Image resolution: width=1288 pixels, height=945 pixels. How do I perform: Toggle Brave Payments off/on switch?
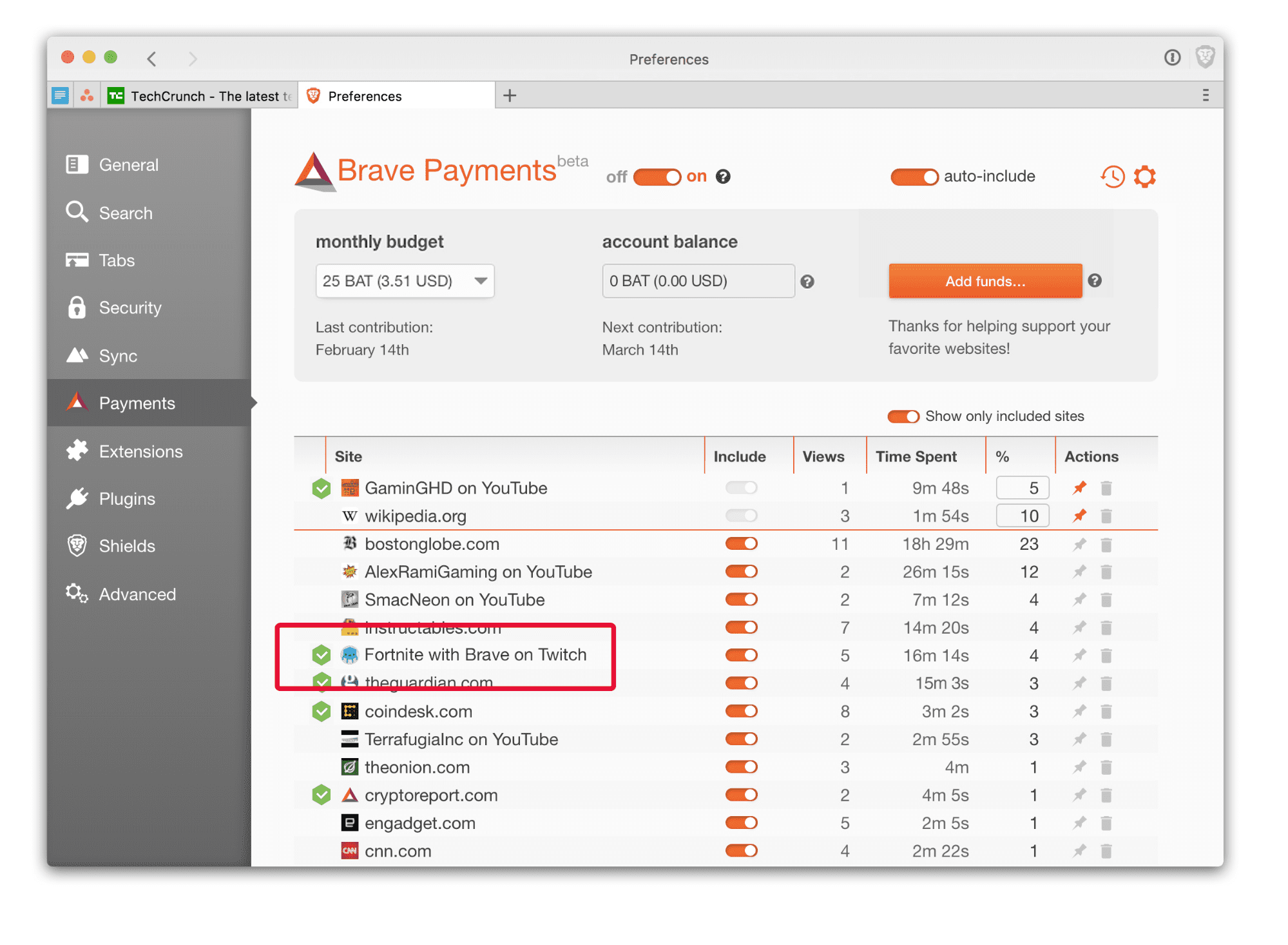657,177
